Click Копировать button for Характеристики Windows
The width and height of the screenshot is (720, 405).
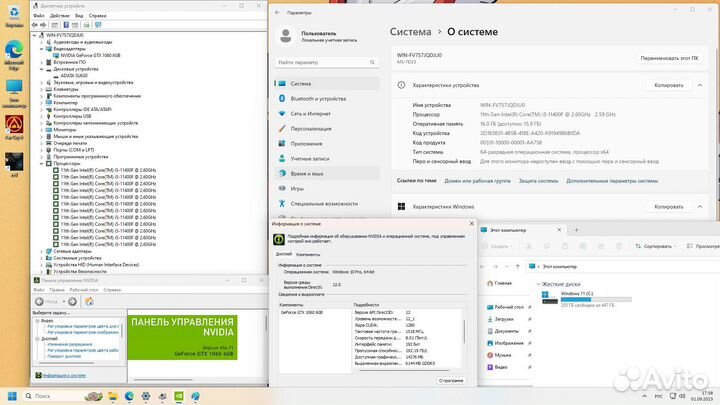pyautogui.click(x=669, y=207)
